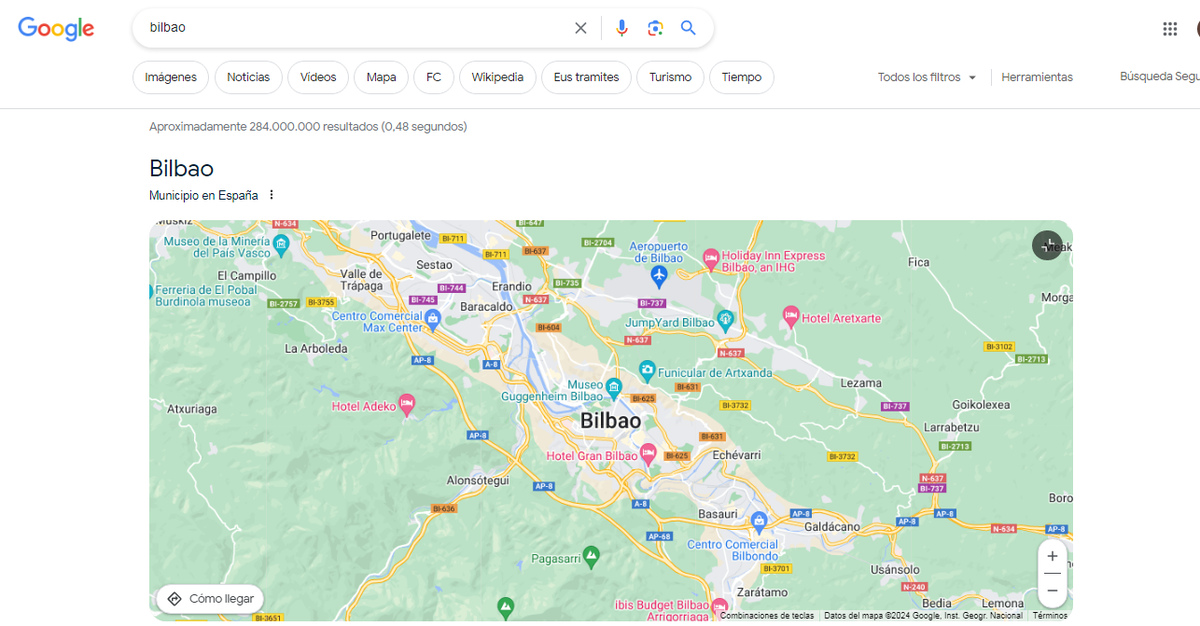Image resolution: width=1200 pixels, height=626 pixels.
Task: Click the Cómo llegar directions button
Action: (x=210, y=599)
